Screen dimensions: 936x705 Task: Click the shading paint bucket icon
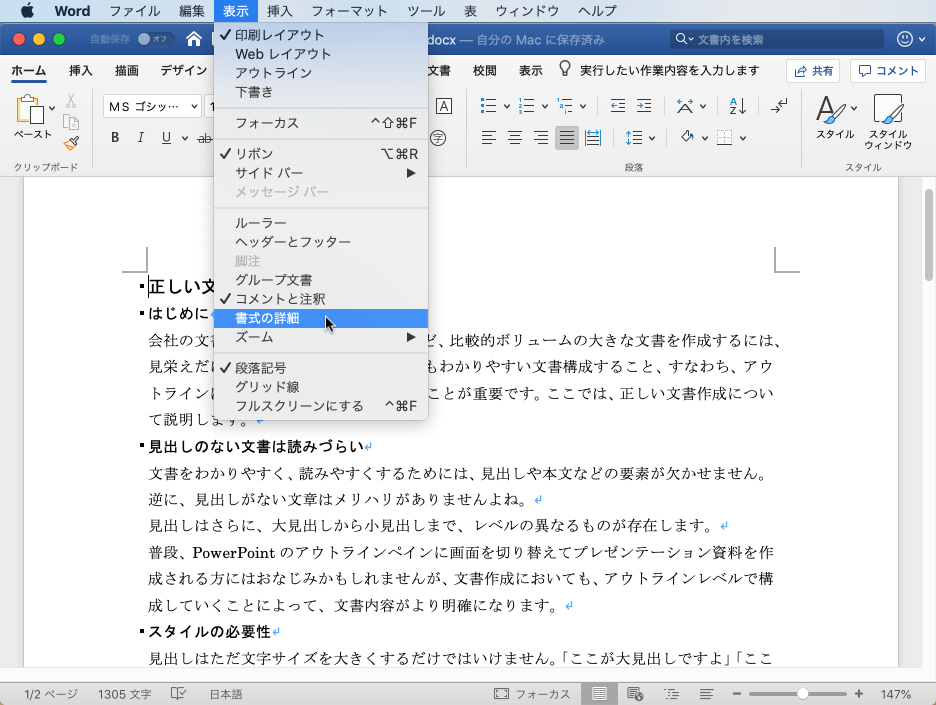tap(687, 138)
